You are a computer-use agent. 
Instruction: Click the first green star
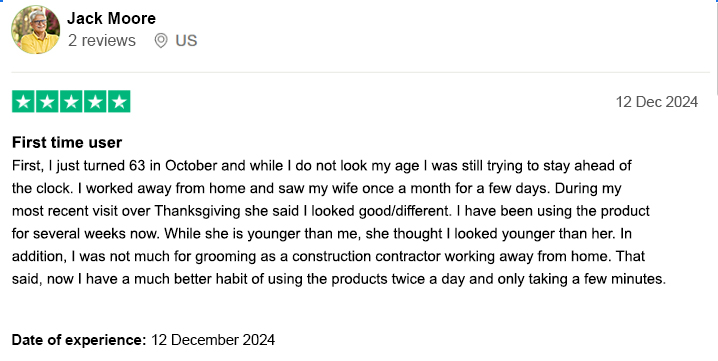[23, 101]
